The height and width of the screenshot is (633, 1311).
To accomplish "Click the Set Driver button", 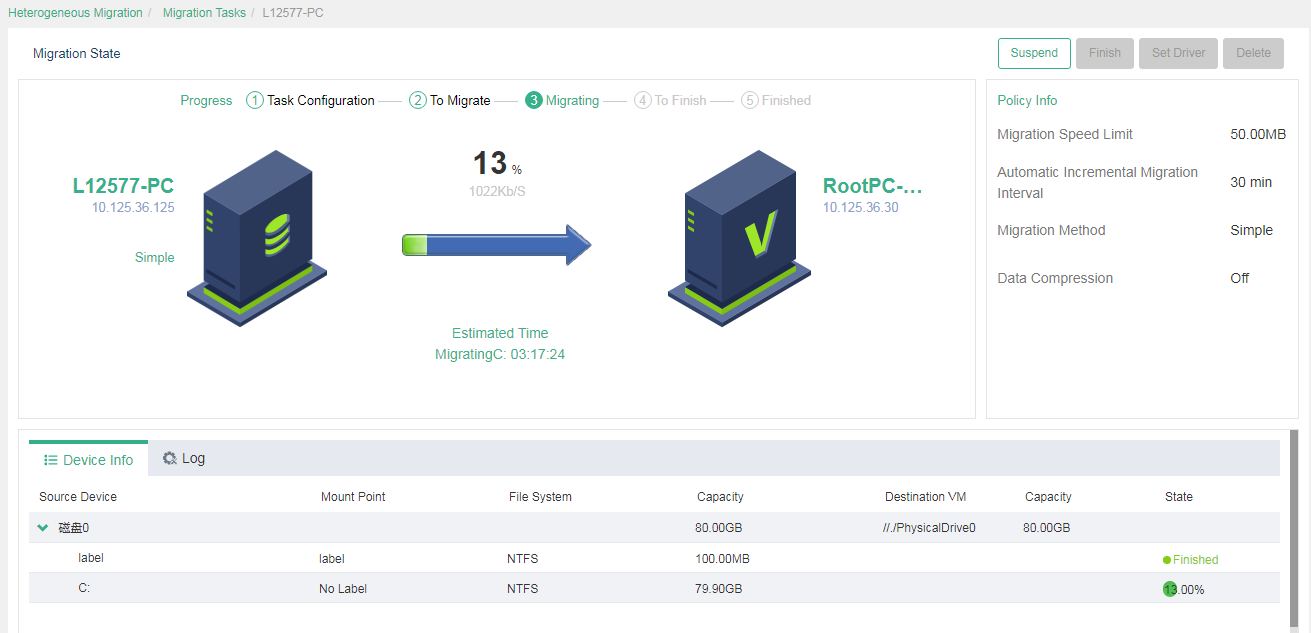I will [x=1178, y=53].
